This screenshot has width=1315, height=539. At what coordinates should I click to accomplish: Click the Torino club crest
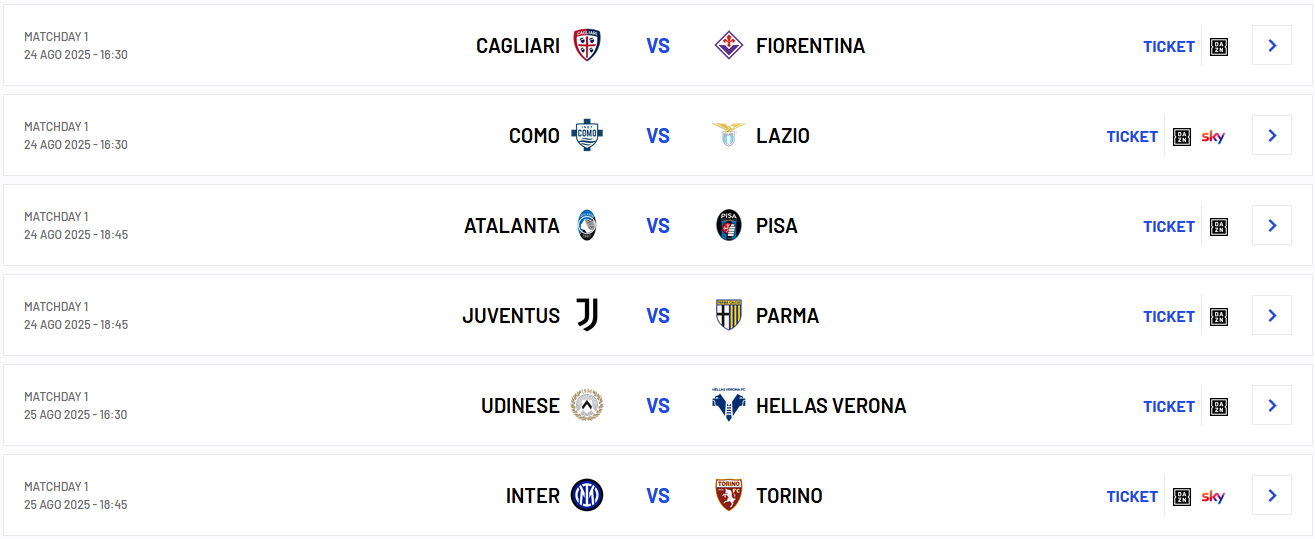coord(728,495)
